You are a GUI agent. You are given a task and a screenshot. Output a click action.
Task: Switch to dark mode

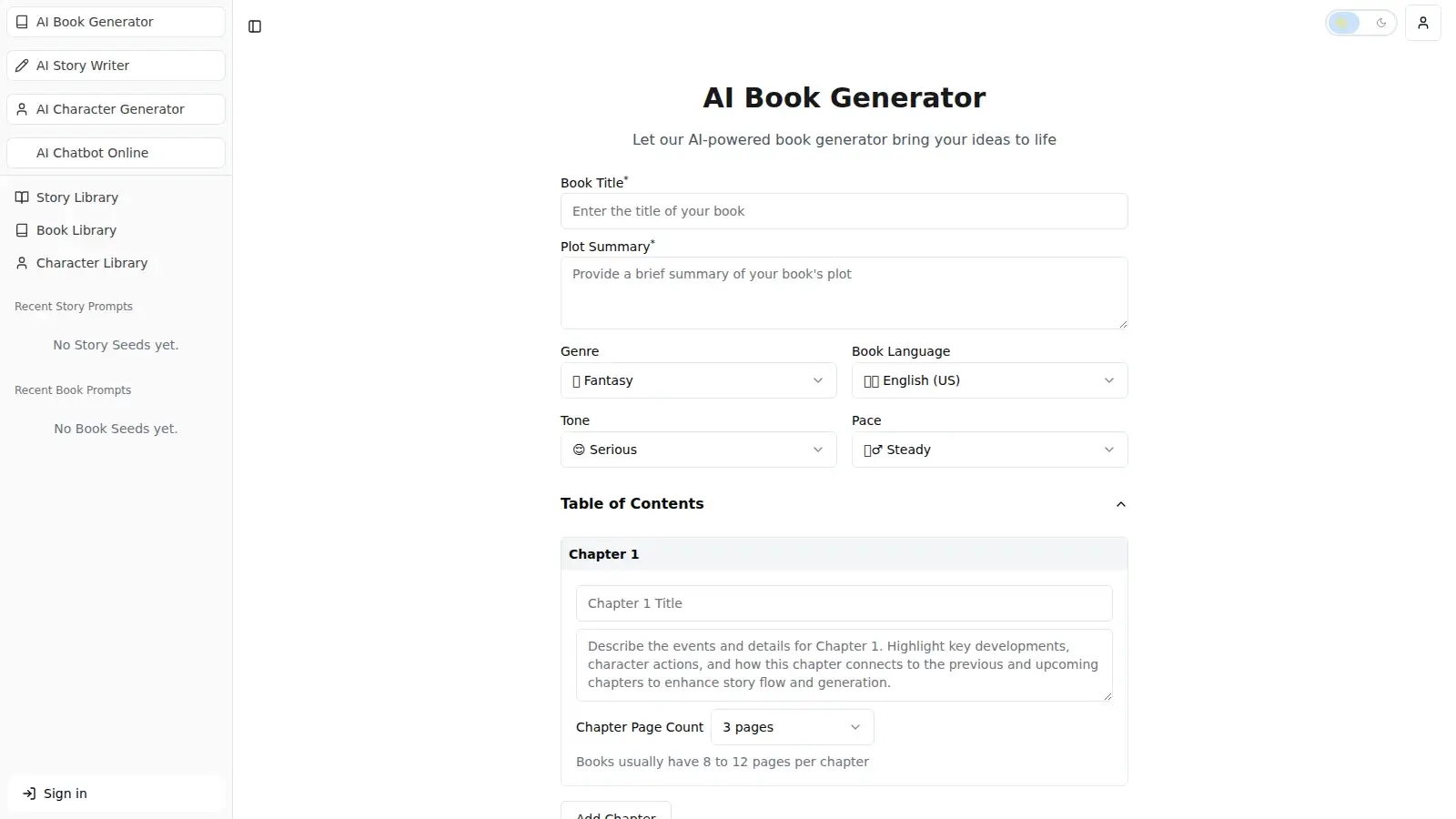tap(1381, 23)
